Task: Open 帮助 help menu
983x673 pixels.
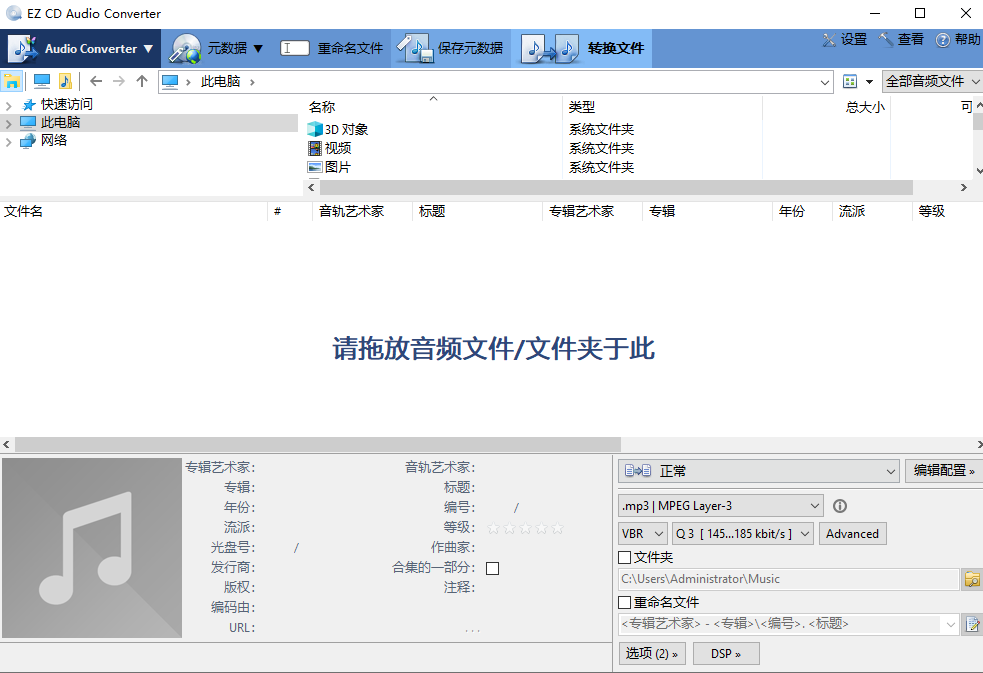Action: pyautogui.click(x=958, y=39)
